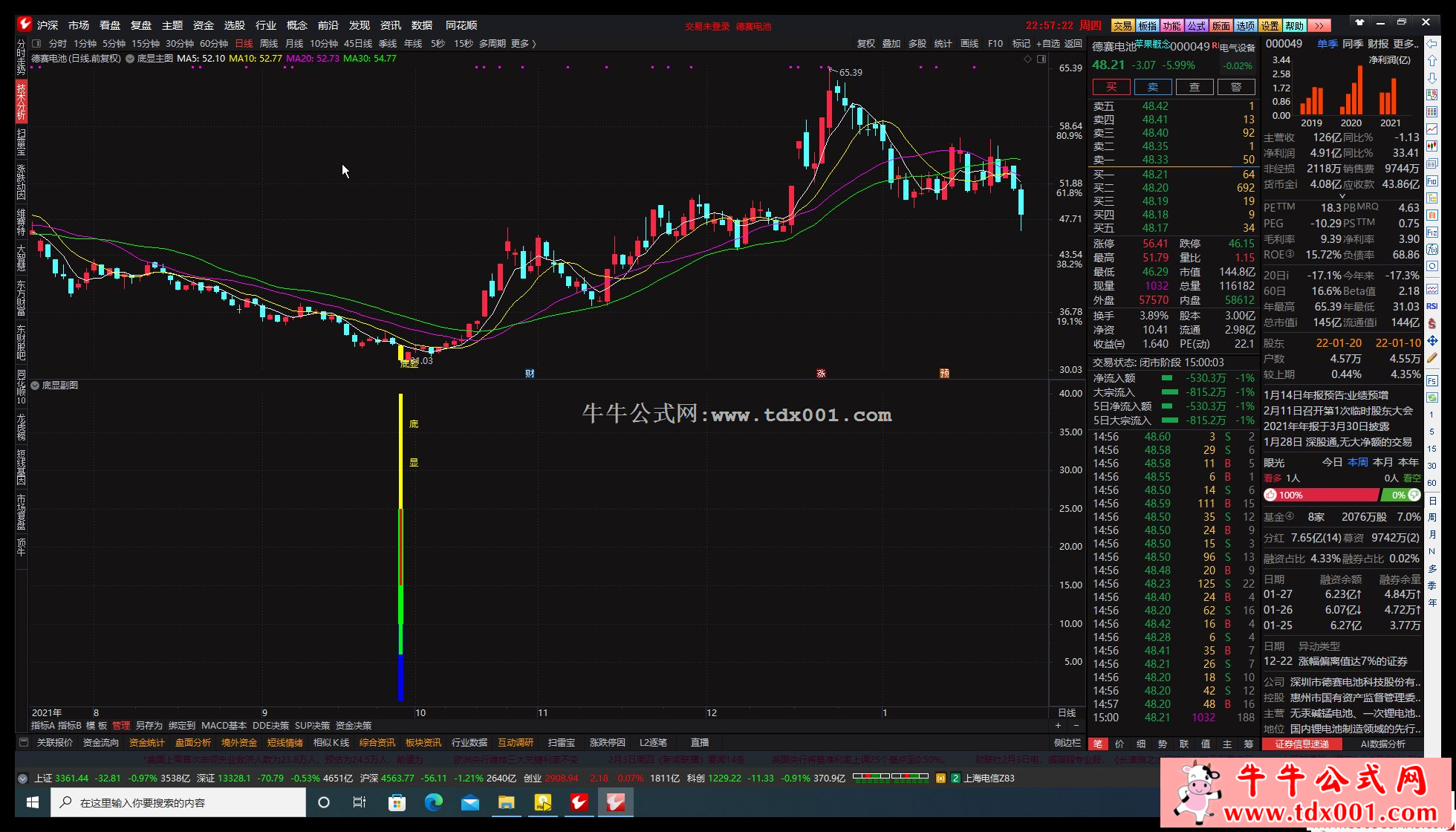Click the 设置 settings button
Screen dimensions: 1456x832
[x=1270, y=25]
